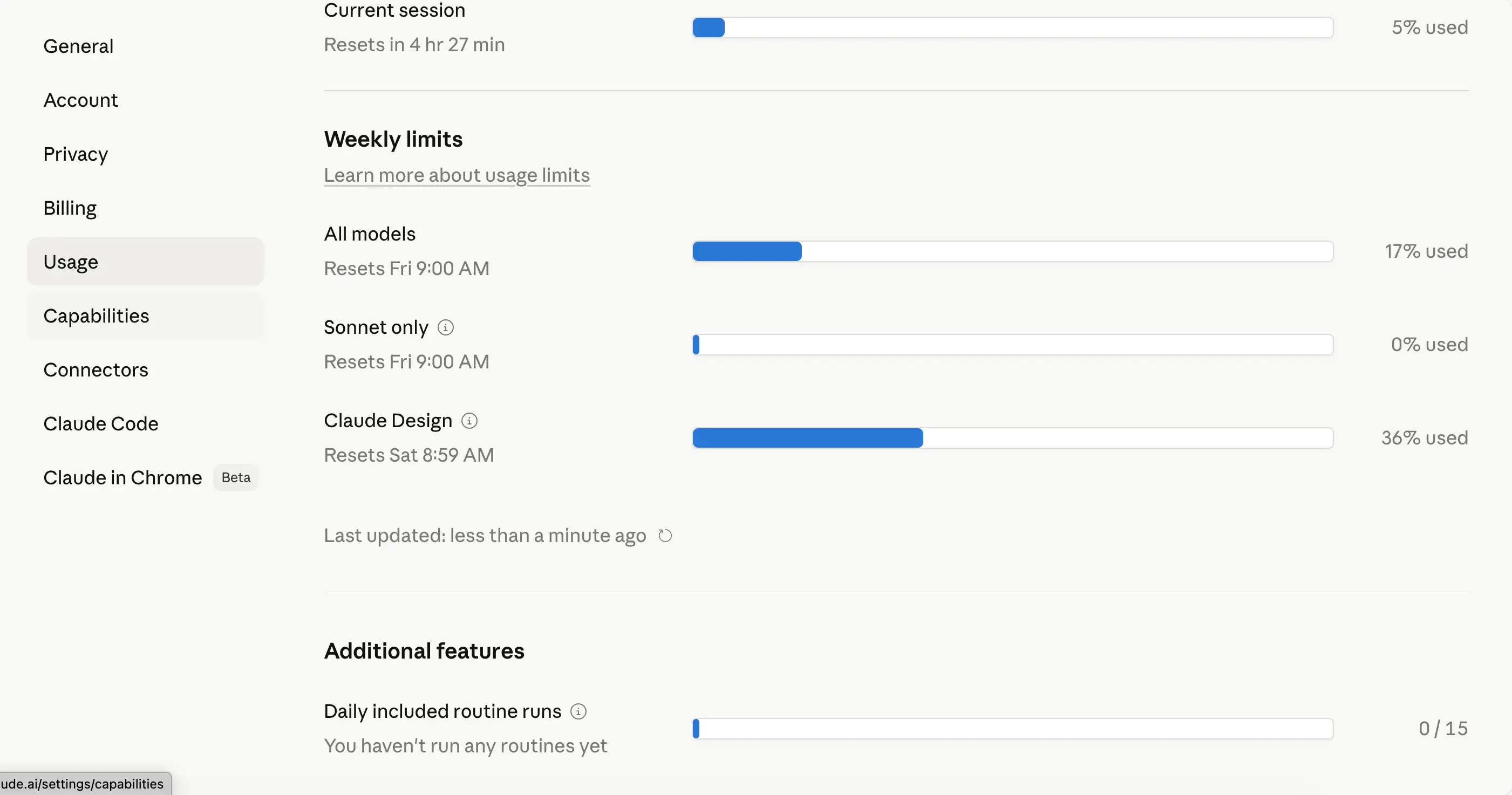Click the Claude Design usage progress bar

pos(1012,438)
